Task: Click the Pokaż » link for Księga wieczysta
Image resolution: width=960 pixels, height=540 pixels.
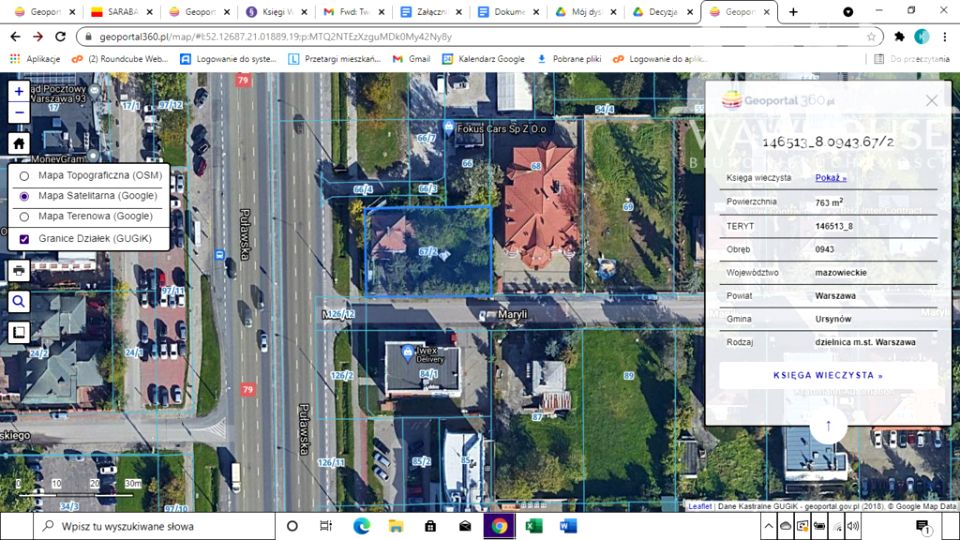Action: point(830,178)
